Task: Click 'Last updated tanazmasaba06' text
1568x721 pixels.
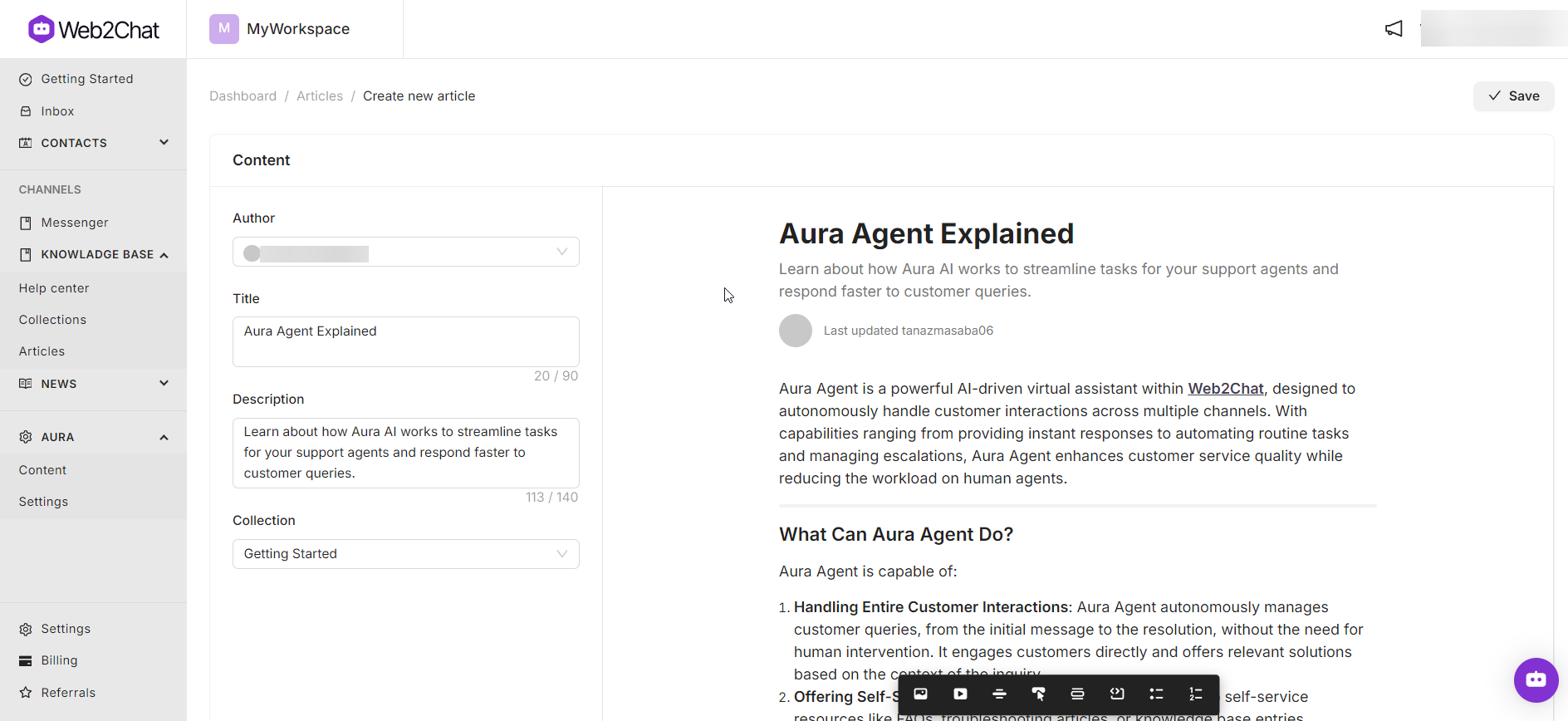Action: [x=909, y=331]
